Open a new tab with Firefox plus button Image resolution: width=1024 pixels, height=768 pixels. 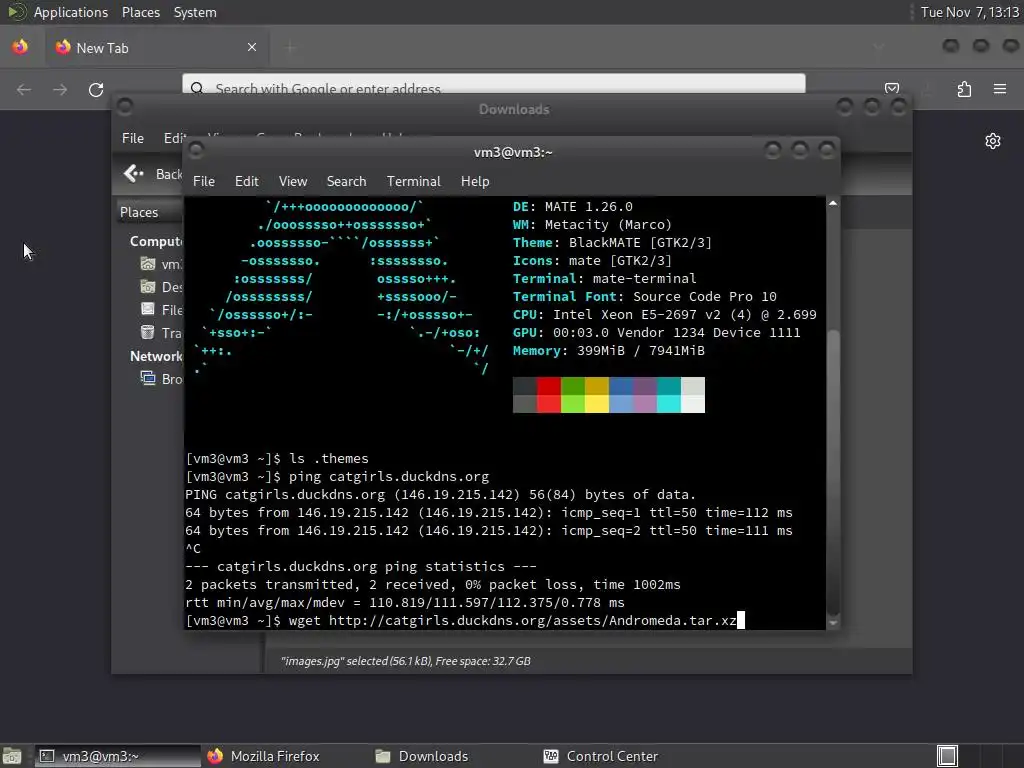(x=290, y=47)
